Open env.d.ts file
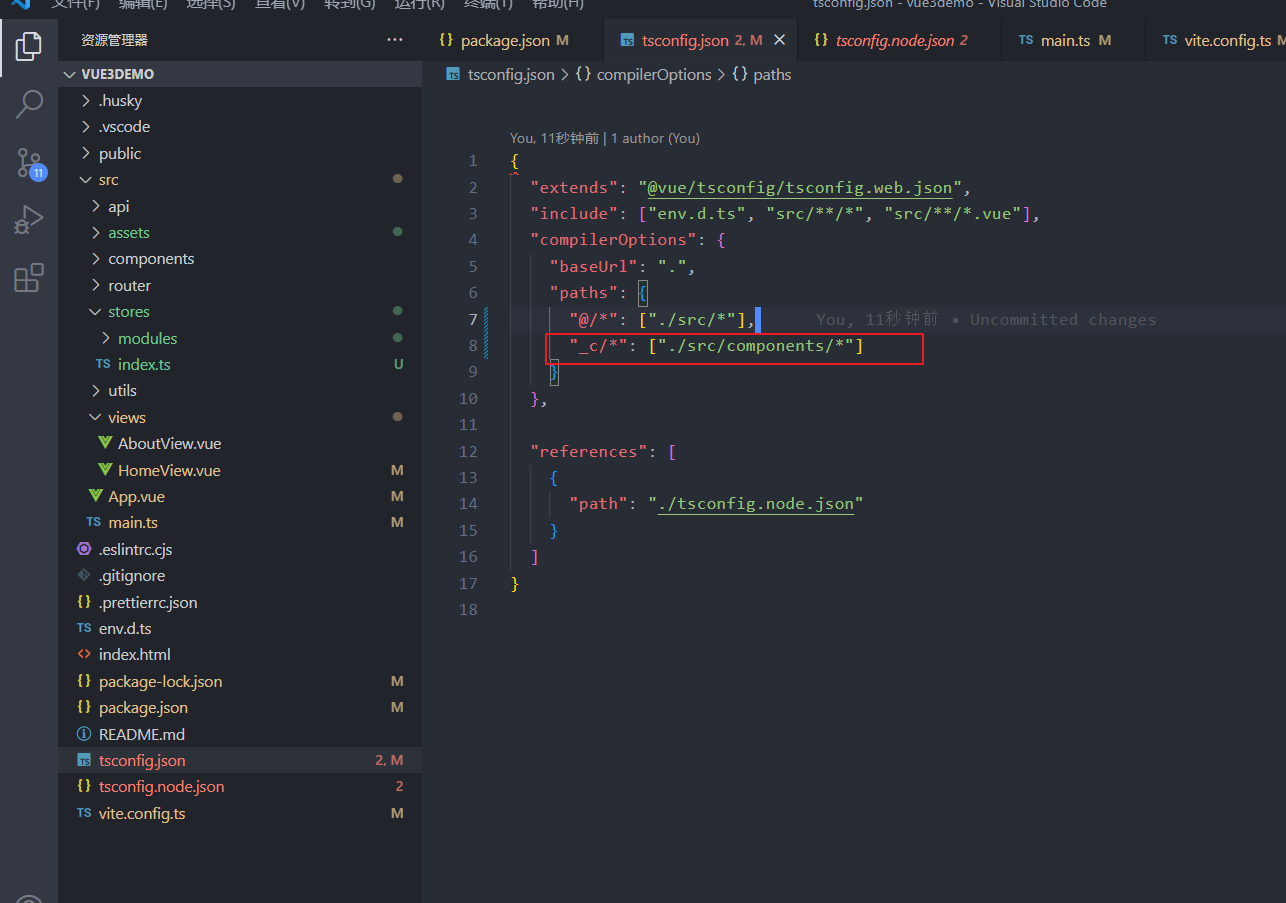1286x903 pixels. click(240, 629)
